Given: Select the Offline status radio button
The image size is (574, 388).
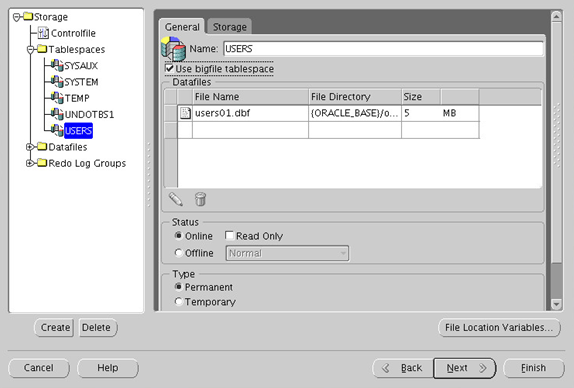Looking at the screenshot, I should 178,253.
